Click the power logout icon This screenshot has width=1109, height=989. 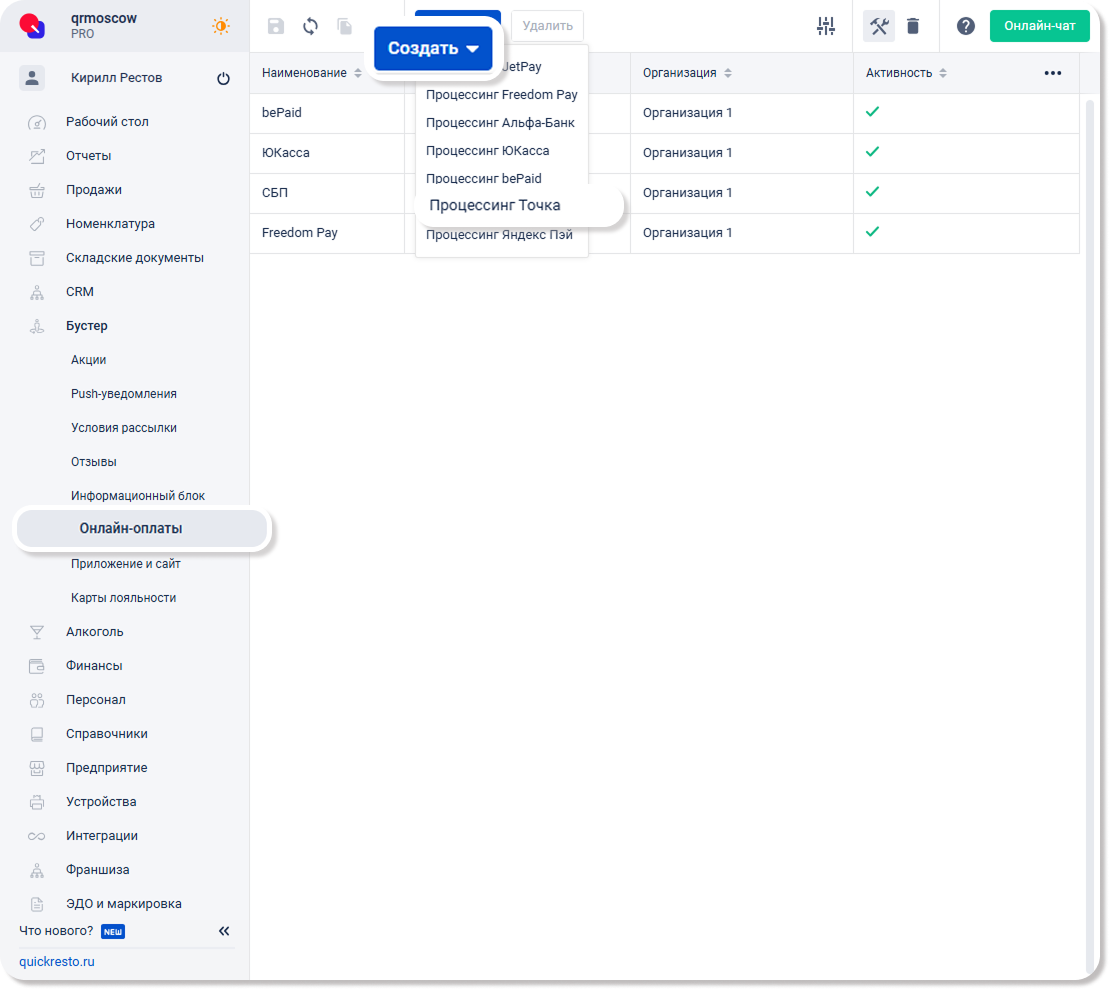(x=223, y=79)
